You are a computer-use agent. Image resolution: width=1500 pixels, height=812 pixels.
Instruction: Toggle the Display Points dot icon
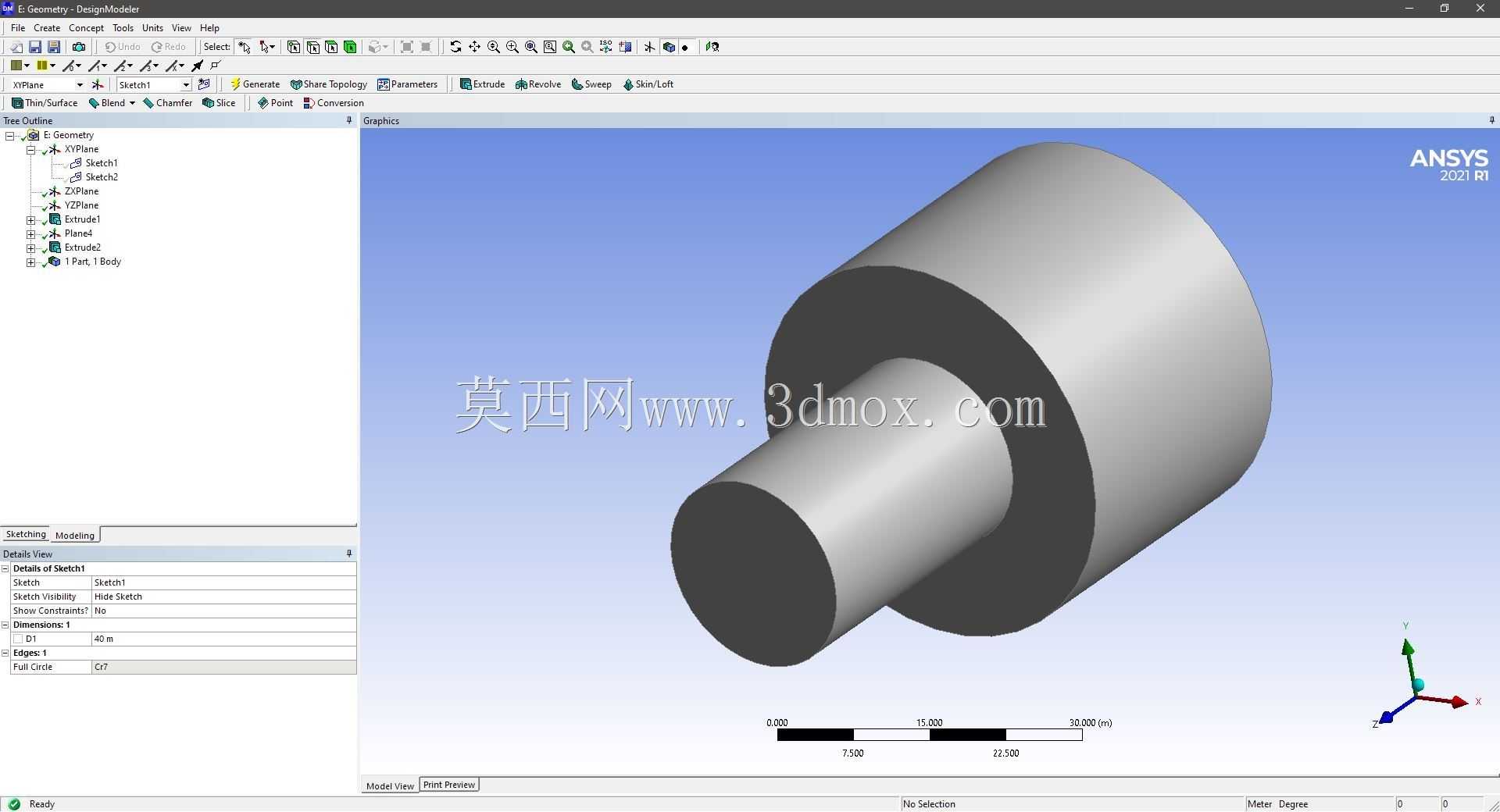tap(685, 47)
